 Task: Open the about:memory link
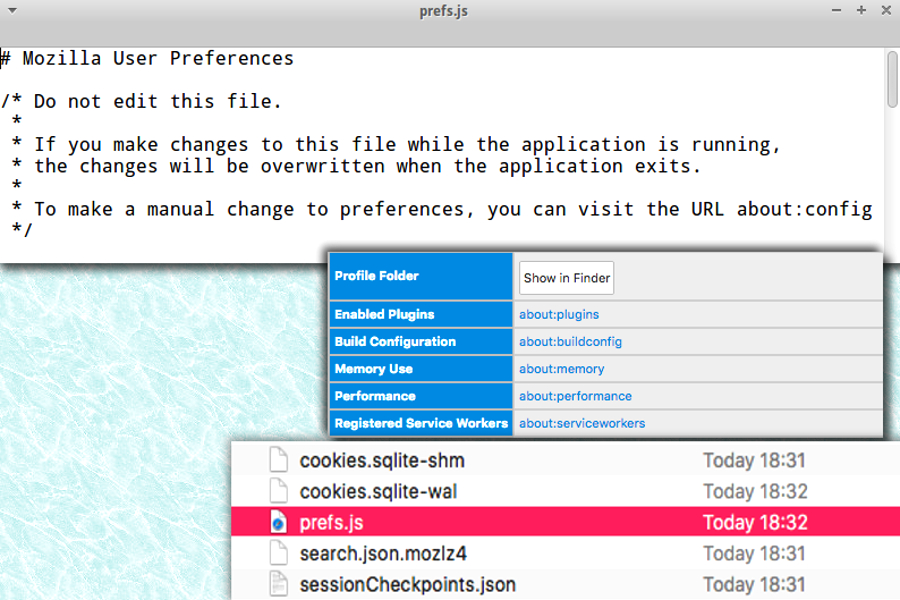tap(561, 369)
